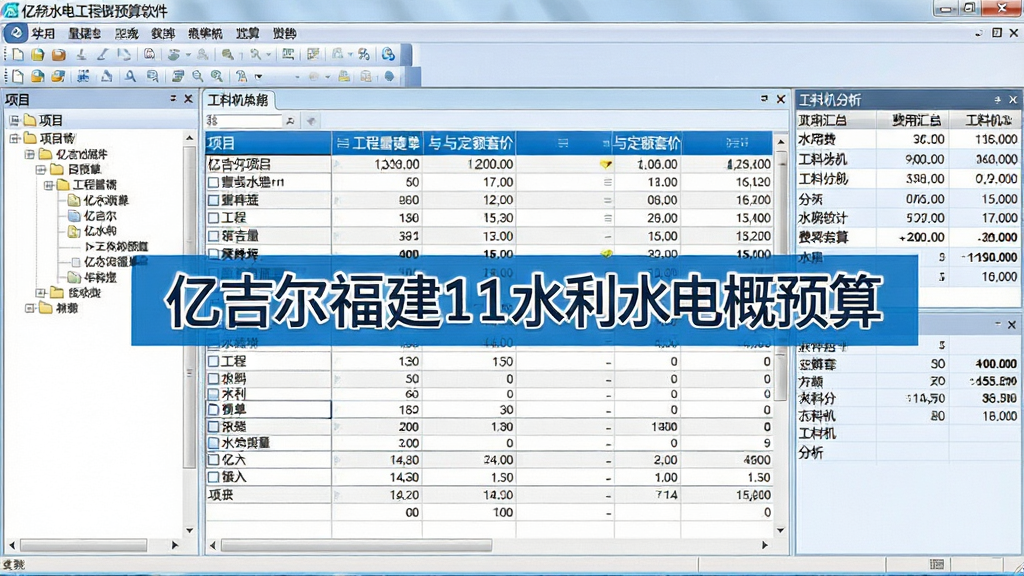Open the first menu right of the logo
Viewport: 1024px width, 576px height.
coord(43,33)
